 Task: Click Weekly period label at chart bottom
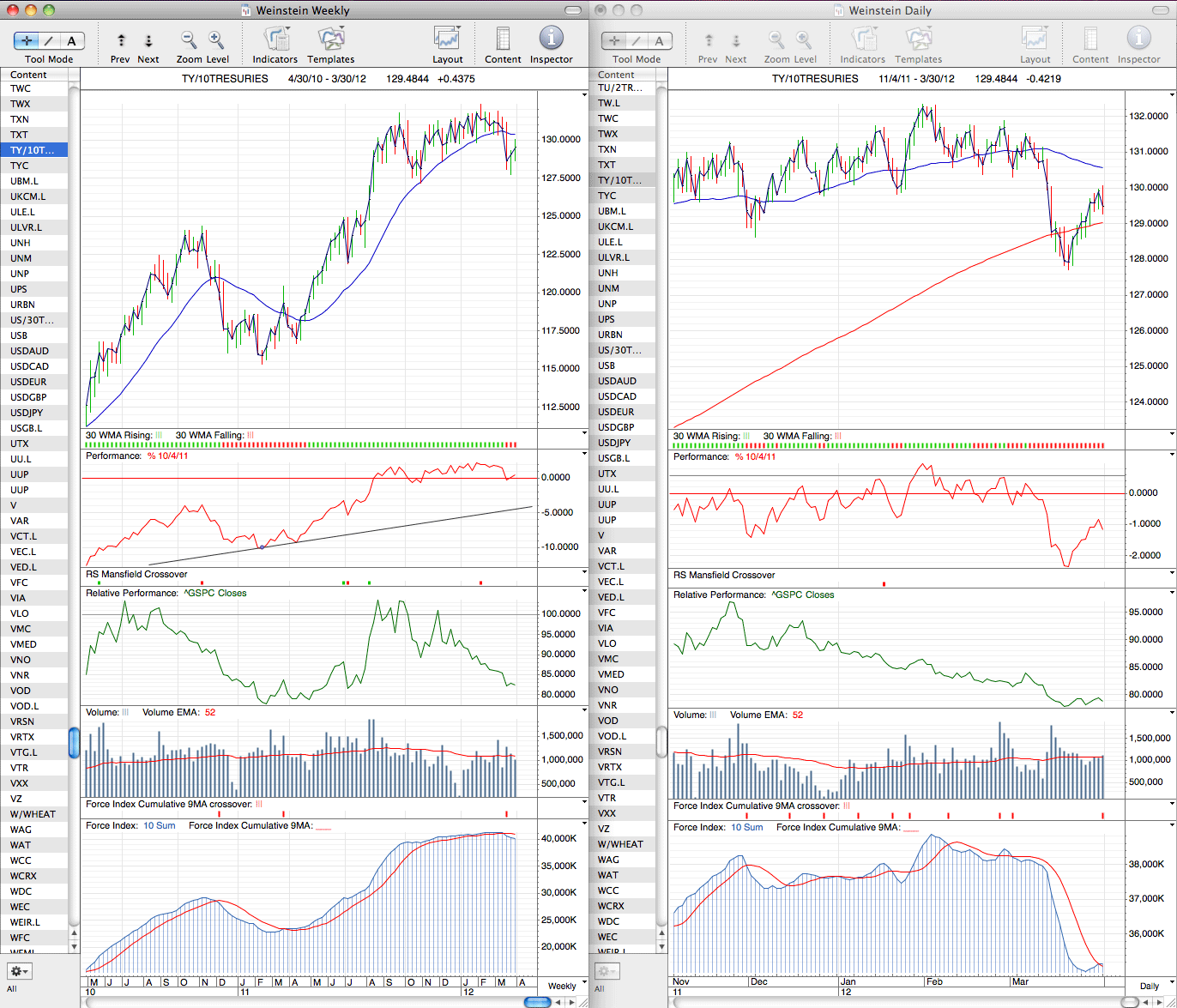562,986
